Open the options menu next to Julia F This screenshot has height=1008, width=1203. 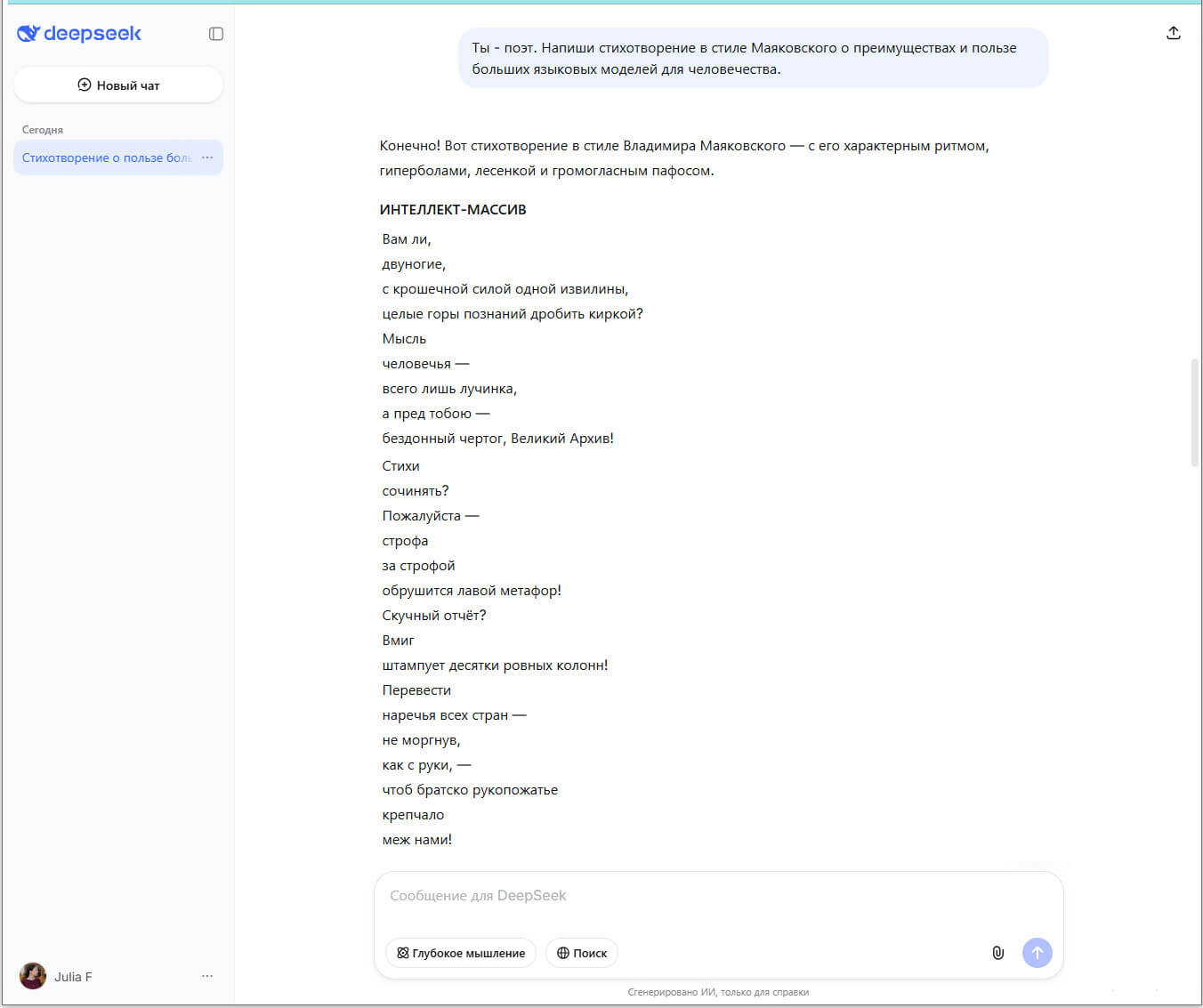[x=207, y=976]
